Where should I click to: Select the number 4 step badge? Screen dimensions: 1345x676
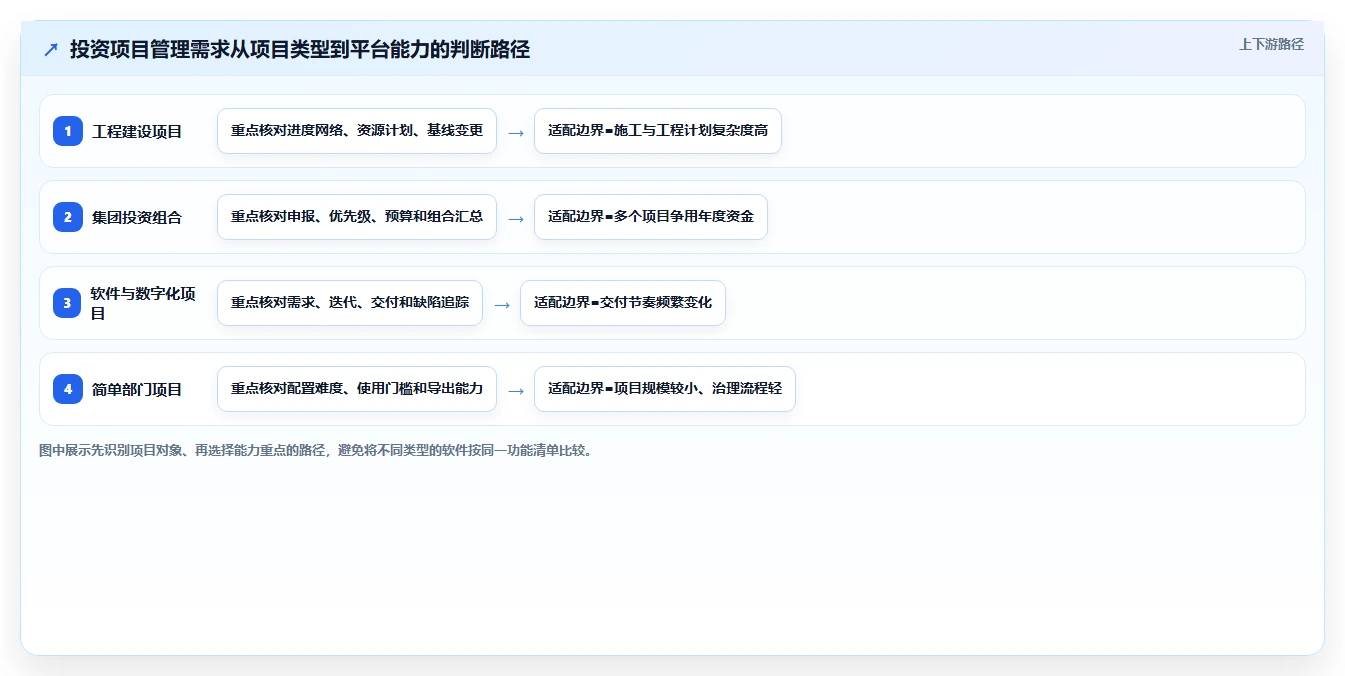coord(68,389)
